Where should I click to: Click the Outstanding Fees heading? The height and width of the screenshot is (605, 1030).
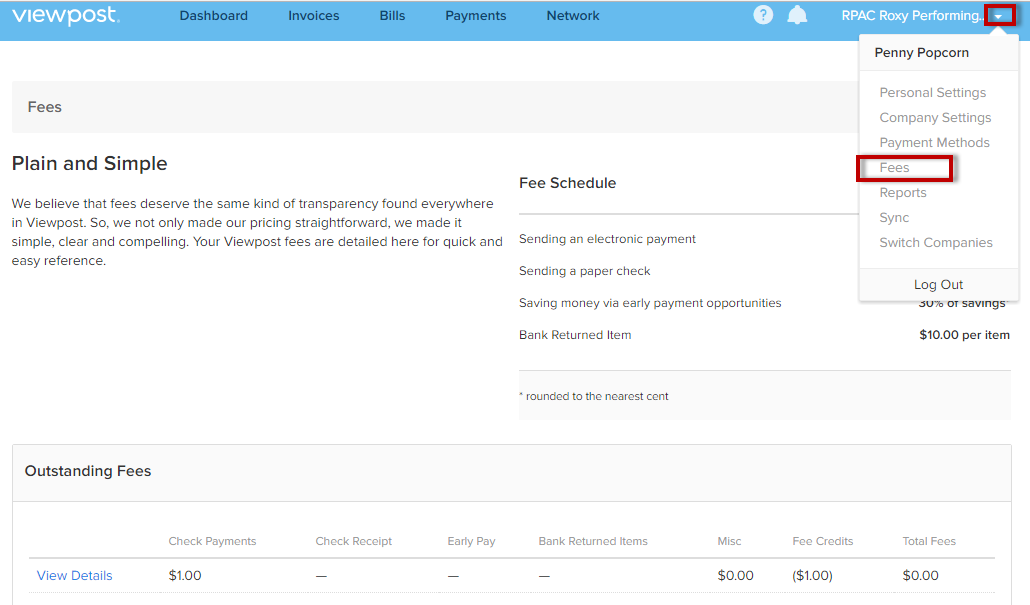pos(88,471)
